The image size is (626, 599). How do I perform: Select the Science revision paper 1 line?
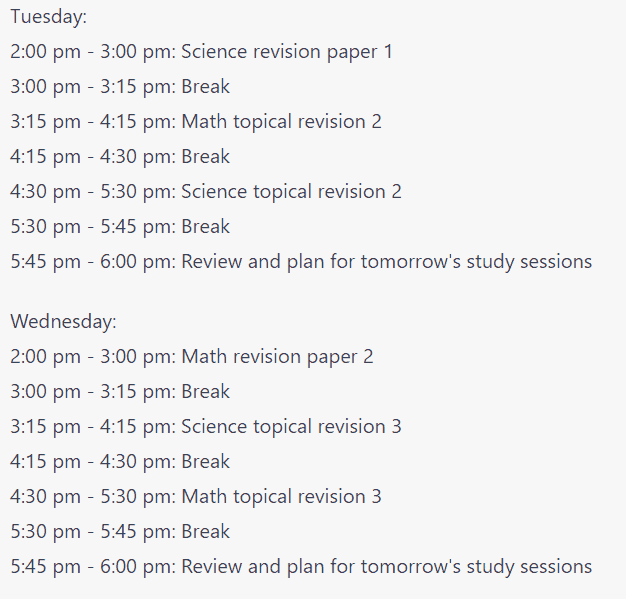201,52
